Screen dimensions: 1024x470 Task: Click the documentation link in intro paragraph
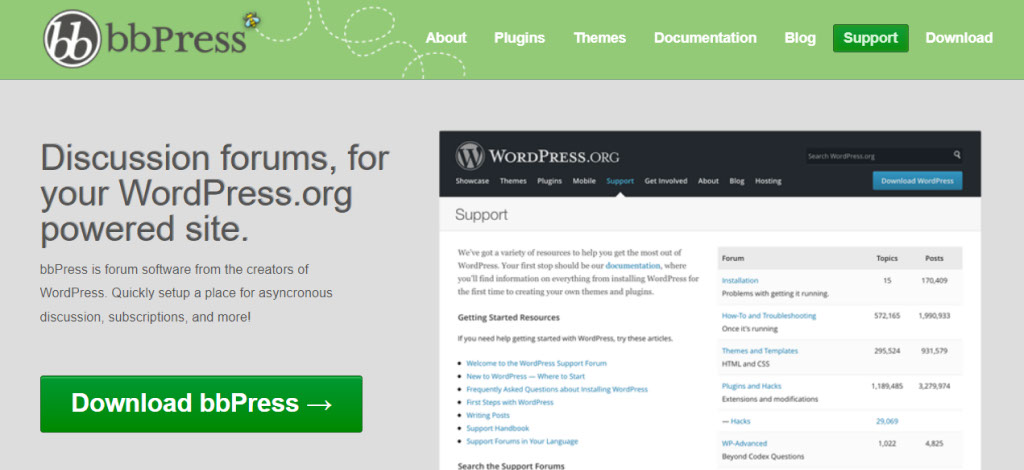[x=633, y=266]
